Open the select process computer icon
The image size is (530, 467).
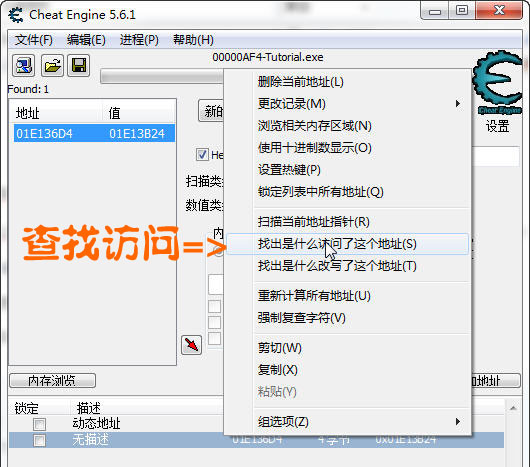(23, 66)
